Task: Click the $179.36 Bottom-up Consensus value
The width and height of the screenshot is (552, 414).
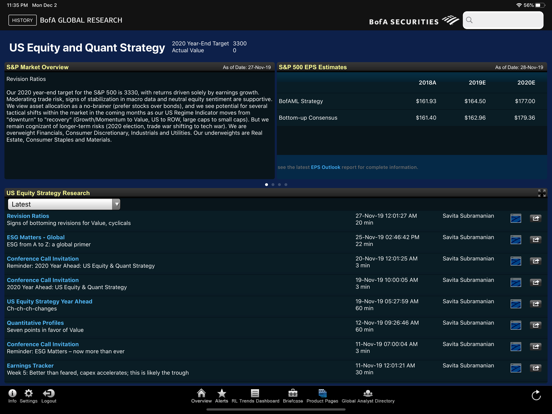Action: [x=525, y=118]
